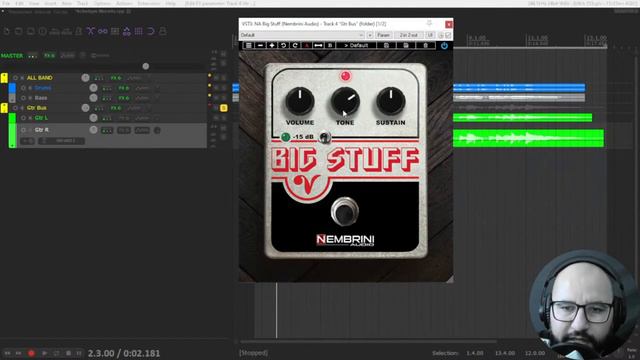Flip the small toggle switch beside -15 dB
Viewport: 640px width, 360px height.
click(x=325, y=138)
